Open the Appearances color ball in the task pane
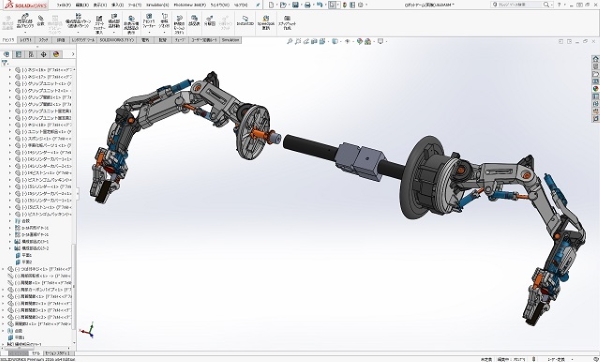 point(595,89)
